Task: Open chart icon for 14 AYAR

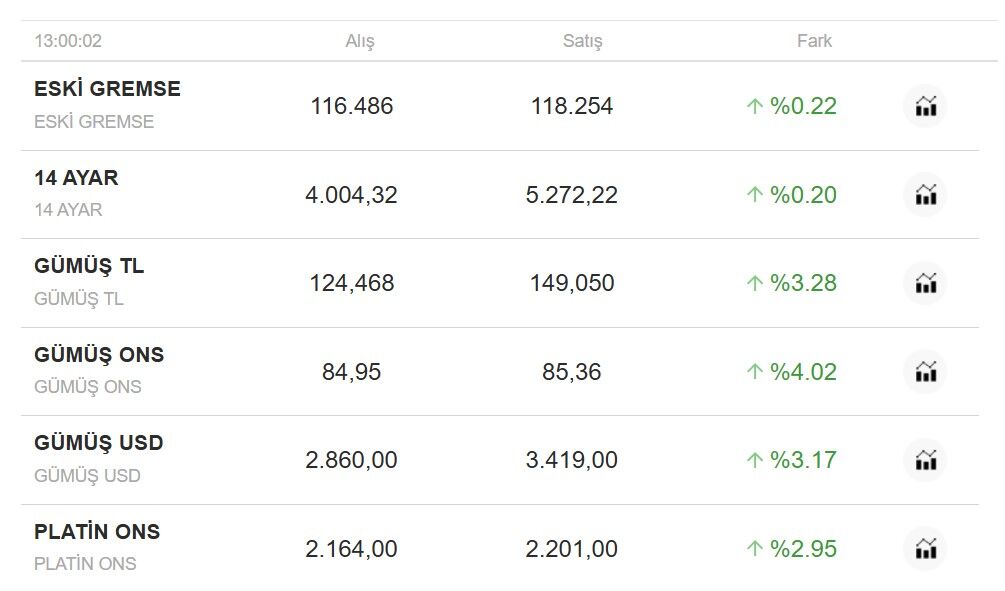Action: [x=926, y=194]
